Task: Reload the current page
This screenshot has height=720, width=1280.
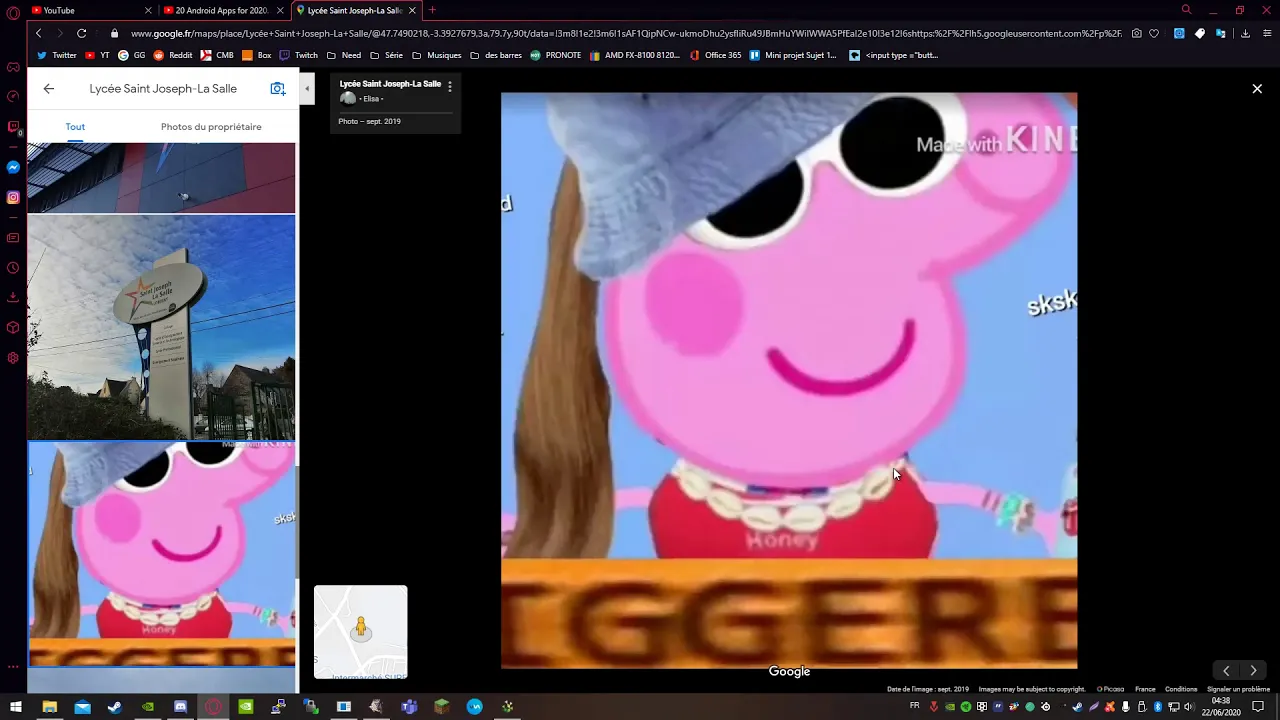Action: 81,33
